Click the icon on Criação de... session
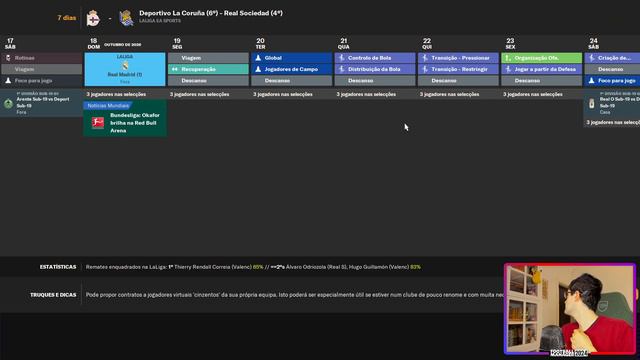The image size is (640, 360). [x=591, y=58]
